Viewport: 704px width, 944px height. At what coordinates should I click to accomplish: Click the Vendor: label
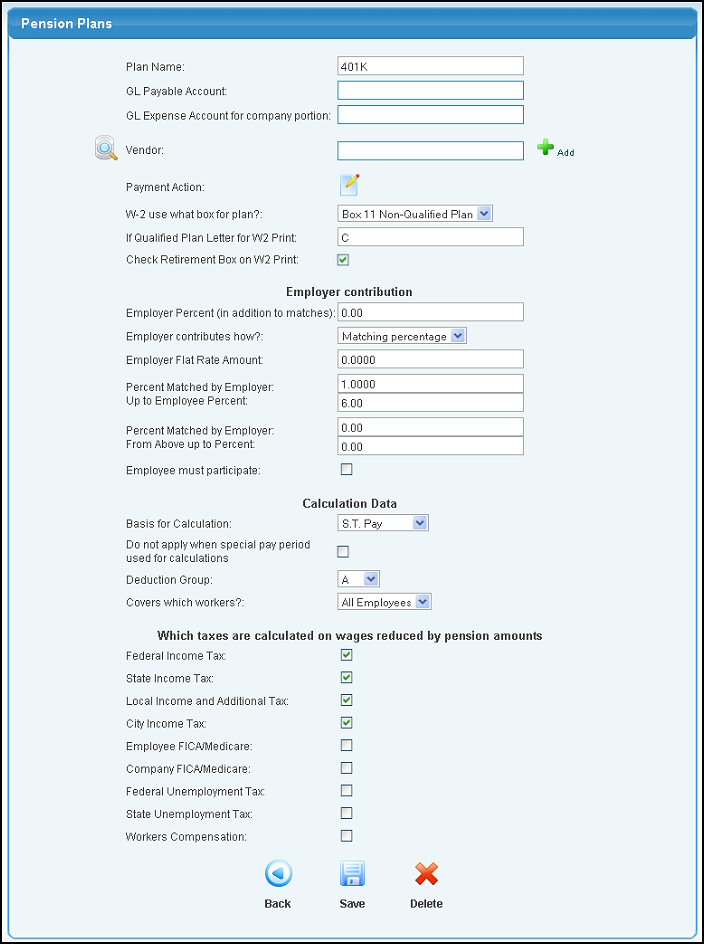click(145, 150)
